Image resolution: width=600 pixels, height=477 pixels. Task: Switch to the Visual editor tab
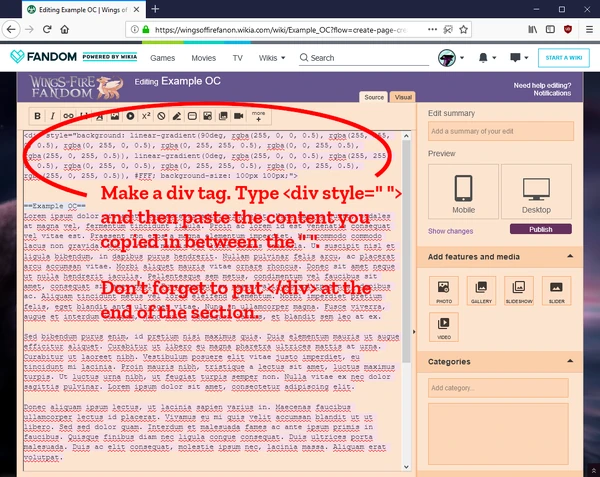403,97
